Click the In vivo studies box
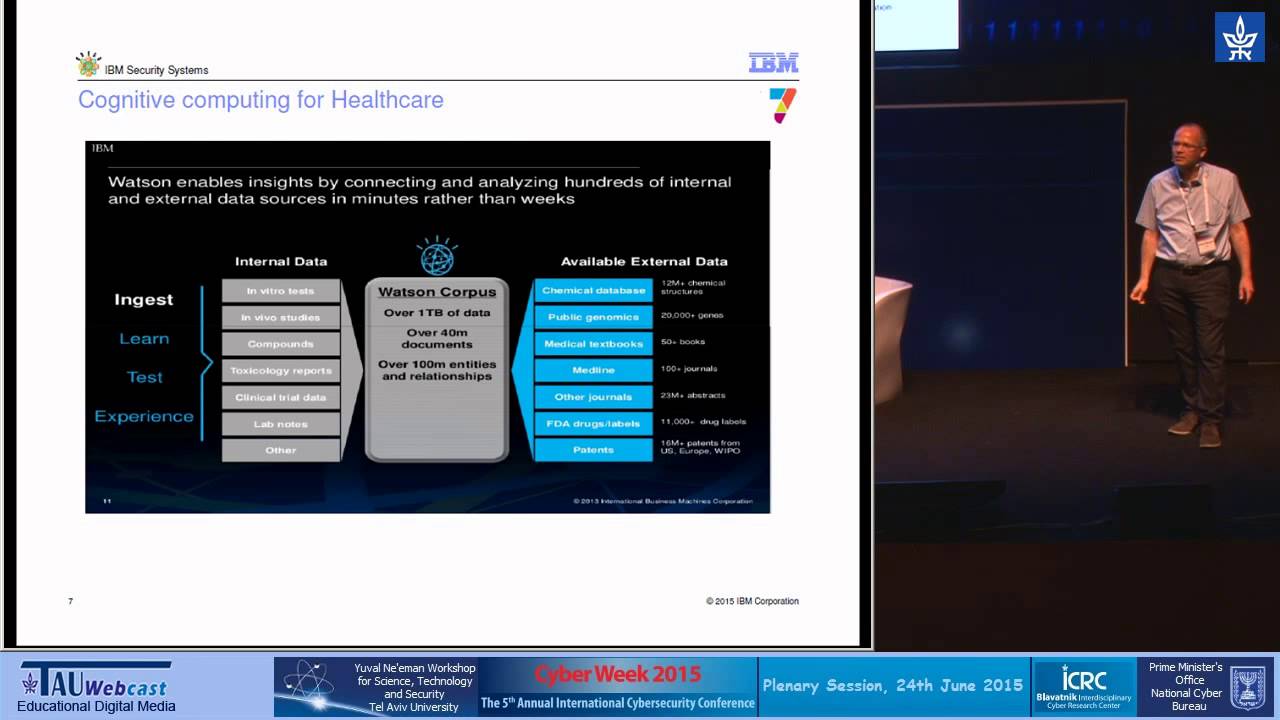1280x720 pixels. pyautogui.click(x=281, y=317)
